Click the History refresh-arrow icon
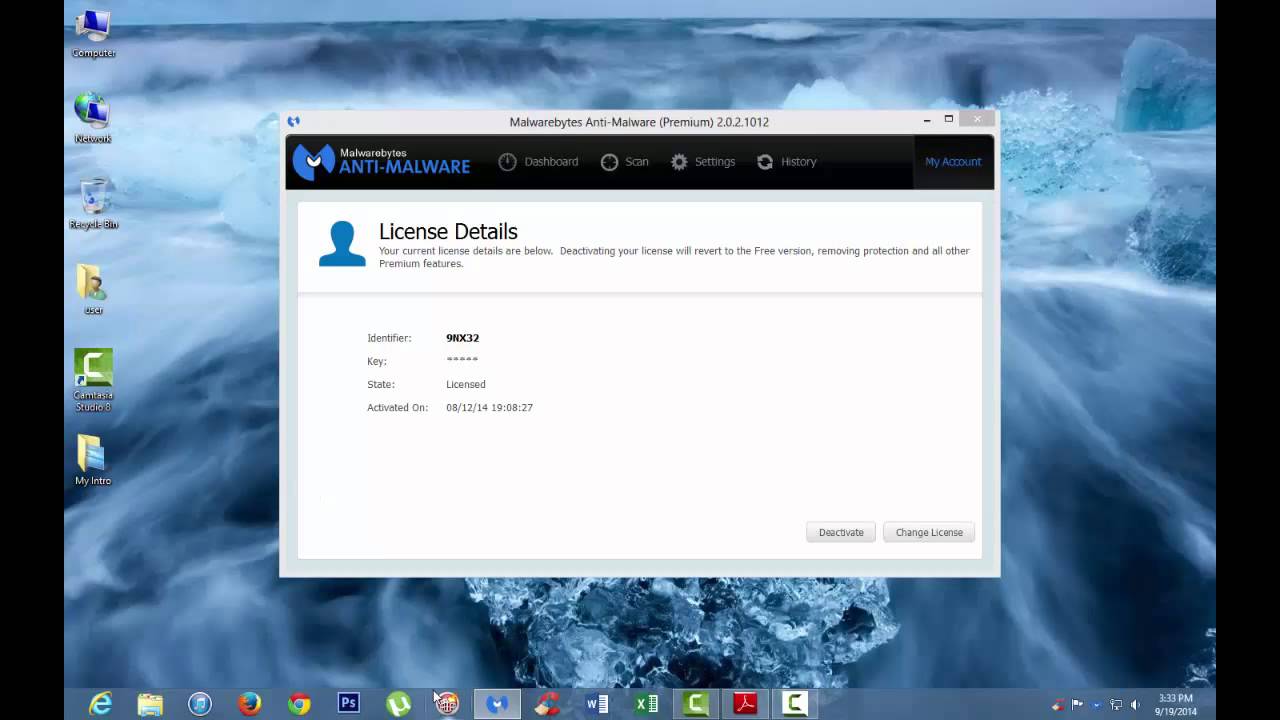Image resolution: width=1280 pixels, height=720 pixels. pos(765,162)
